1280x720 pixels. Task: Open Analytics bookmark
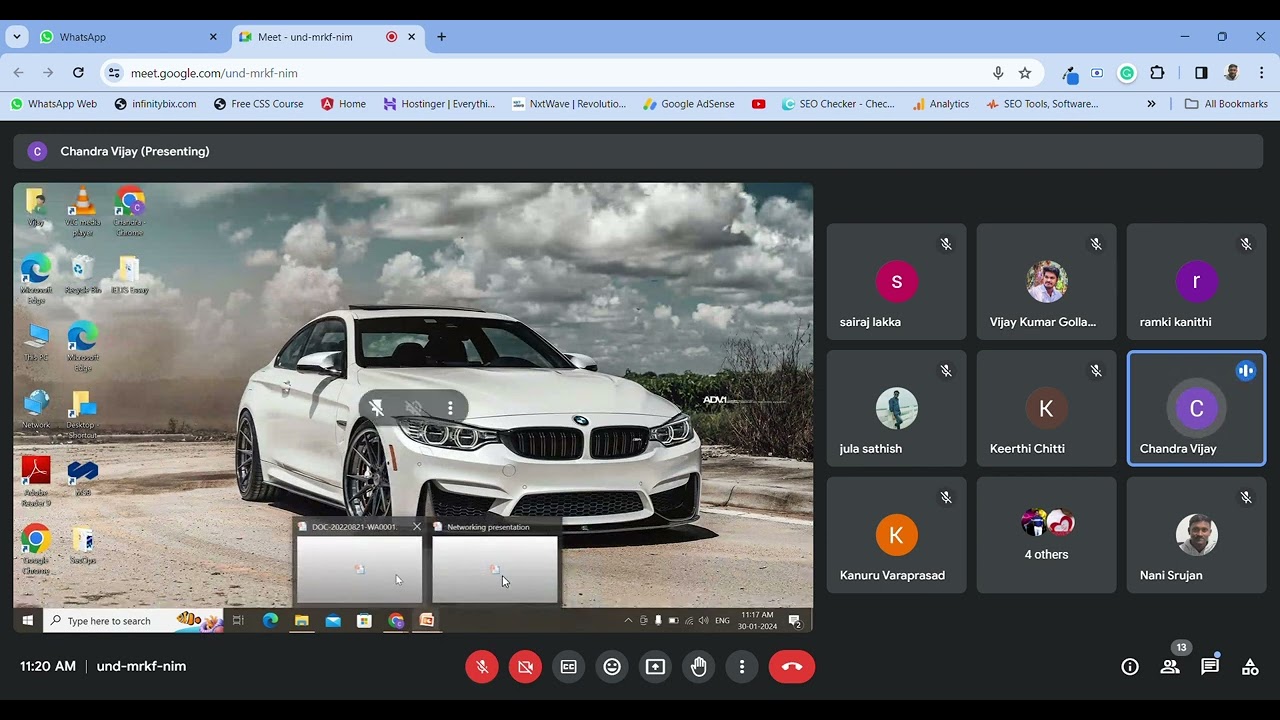pos(941,104)
